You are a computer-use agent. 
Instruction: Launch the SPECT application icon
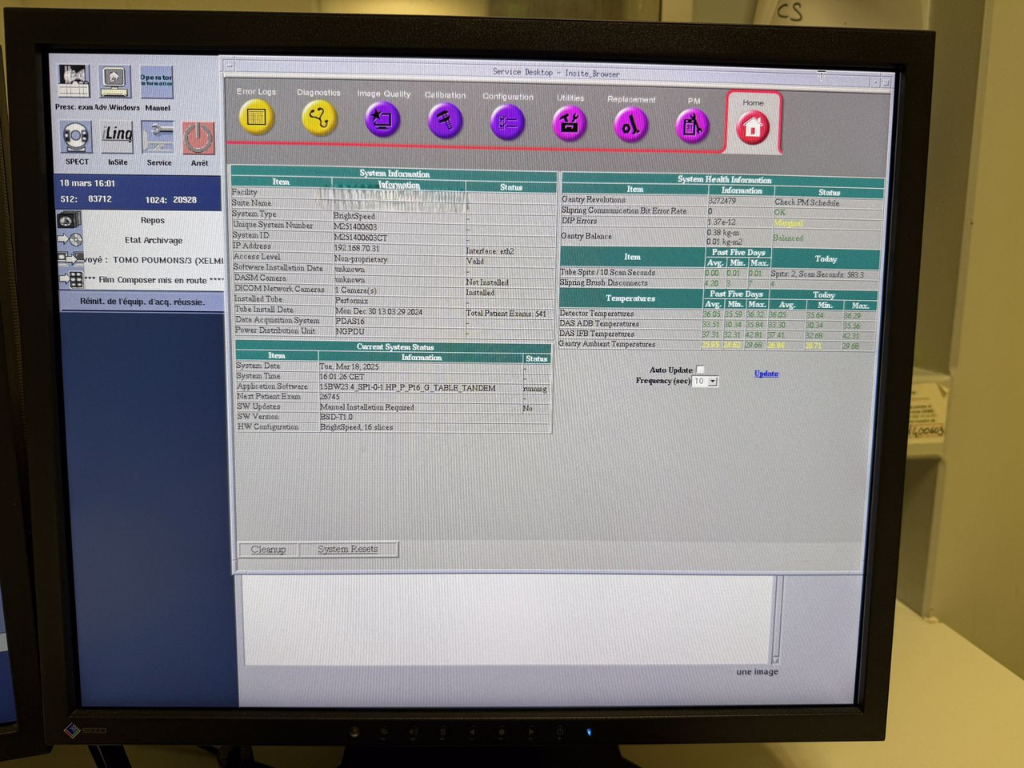pos(76,137)
